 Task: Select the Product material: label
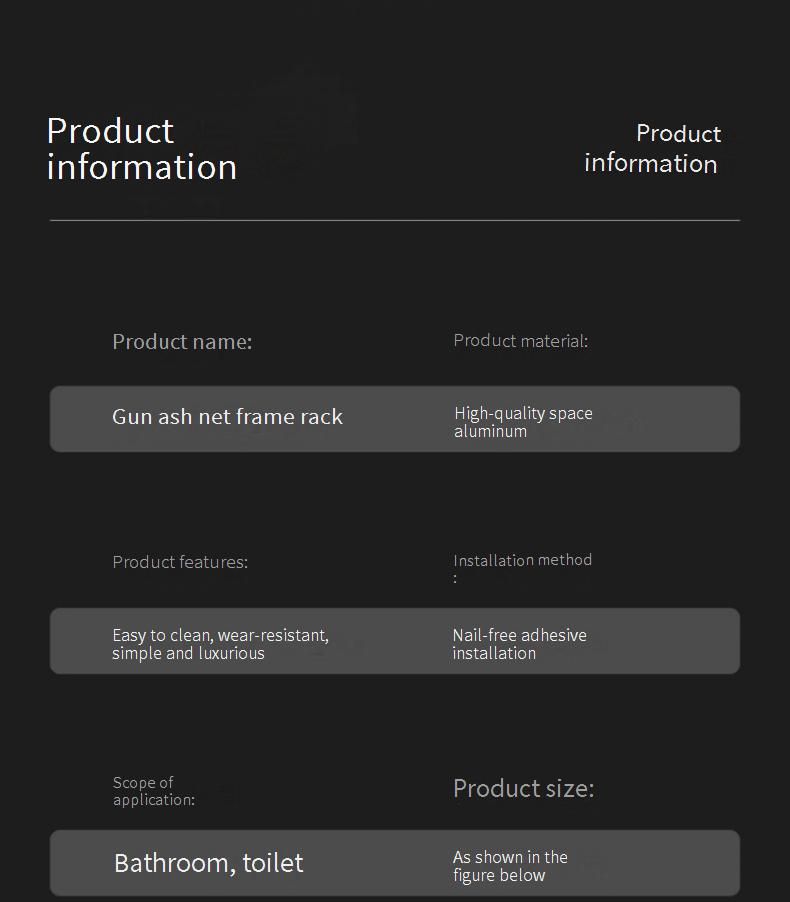(520, 341)
